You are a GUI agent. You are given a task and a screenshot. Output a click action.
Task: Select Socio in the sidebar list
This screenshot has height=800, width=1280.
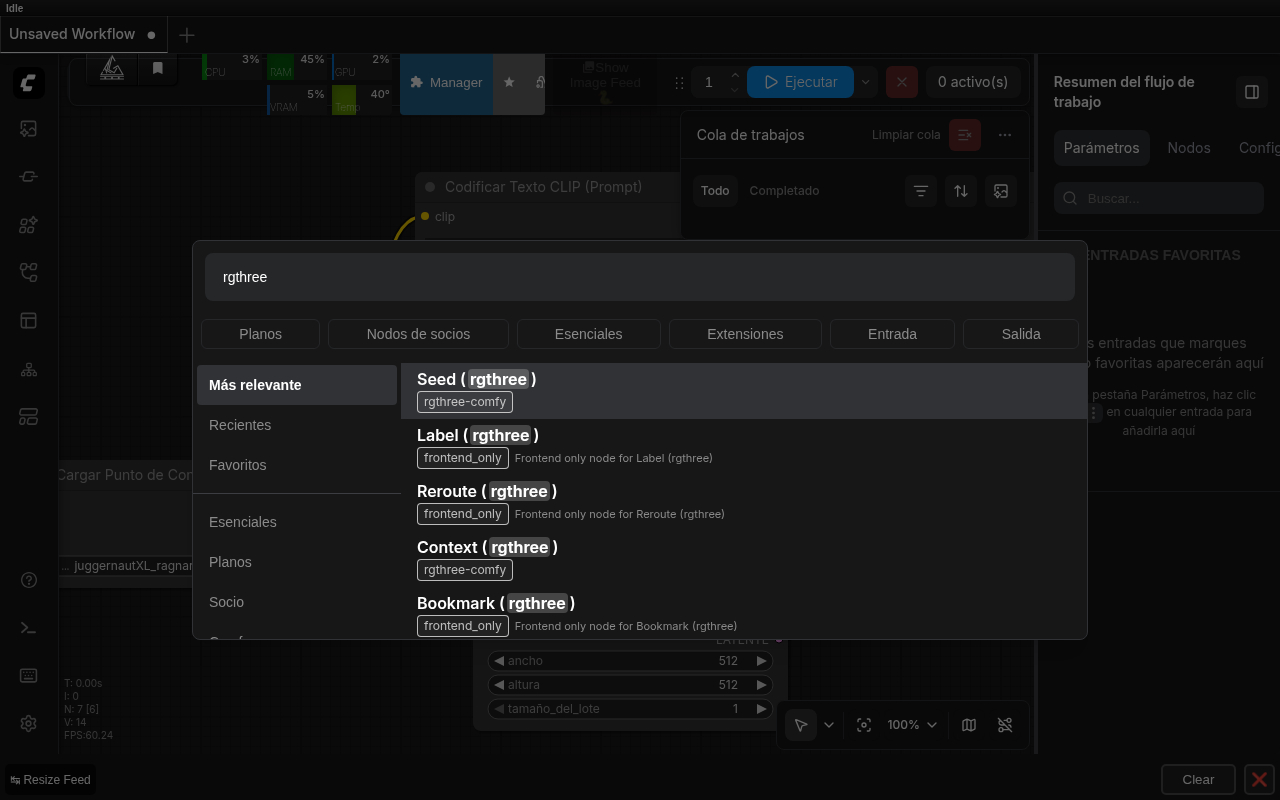(x=297, y=602)
